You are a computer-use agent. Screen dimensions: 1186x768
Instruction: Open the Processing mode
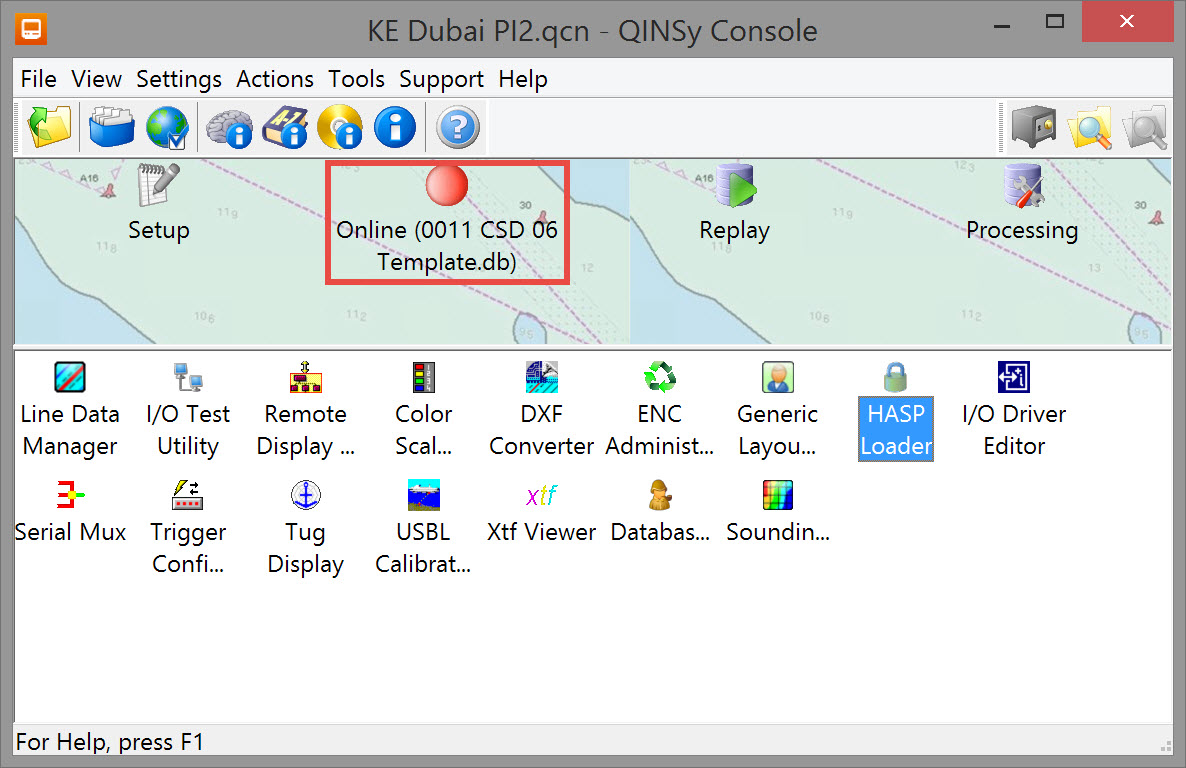(1022, 203)
